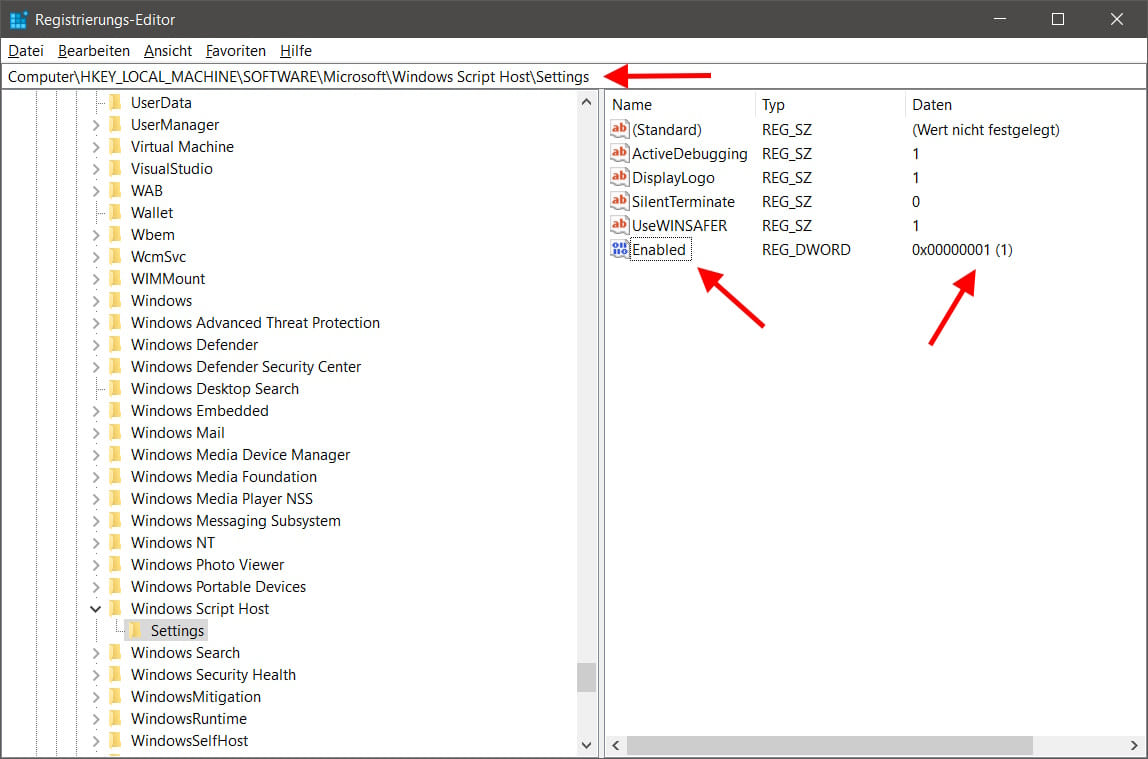Click the UseWINSAFER string icon

618,225
